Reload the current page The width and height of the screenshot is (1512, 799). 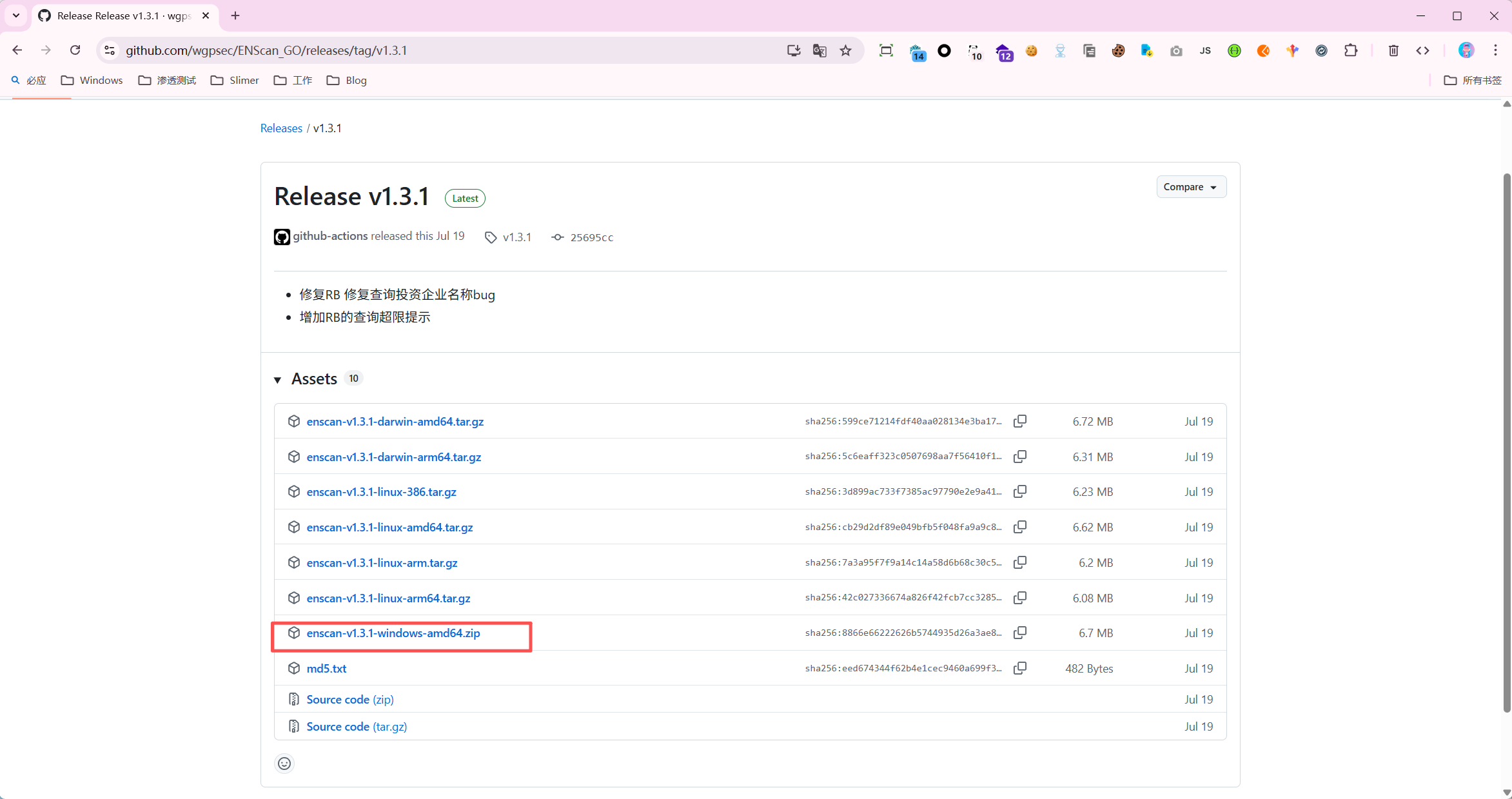(75, 50)
